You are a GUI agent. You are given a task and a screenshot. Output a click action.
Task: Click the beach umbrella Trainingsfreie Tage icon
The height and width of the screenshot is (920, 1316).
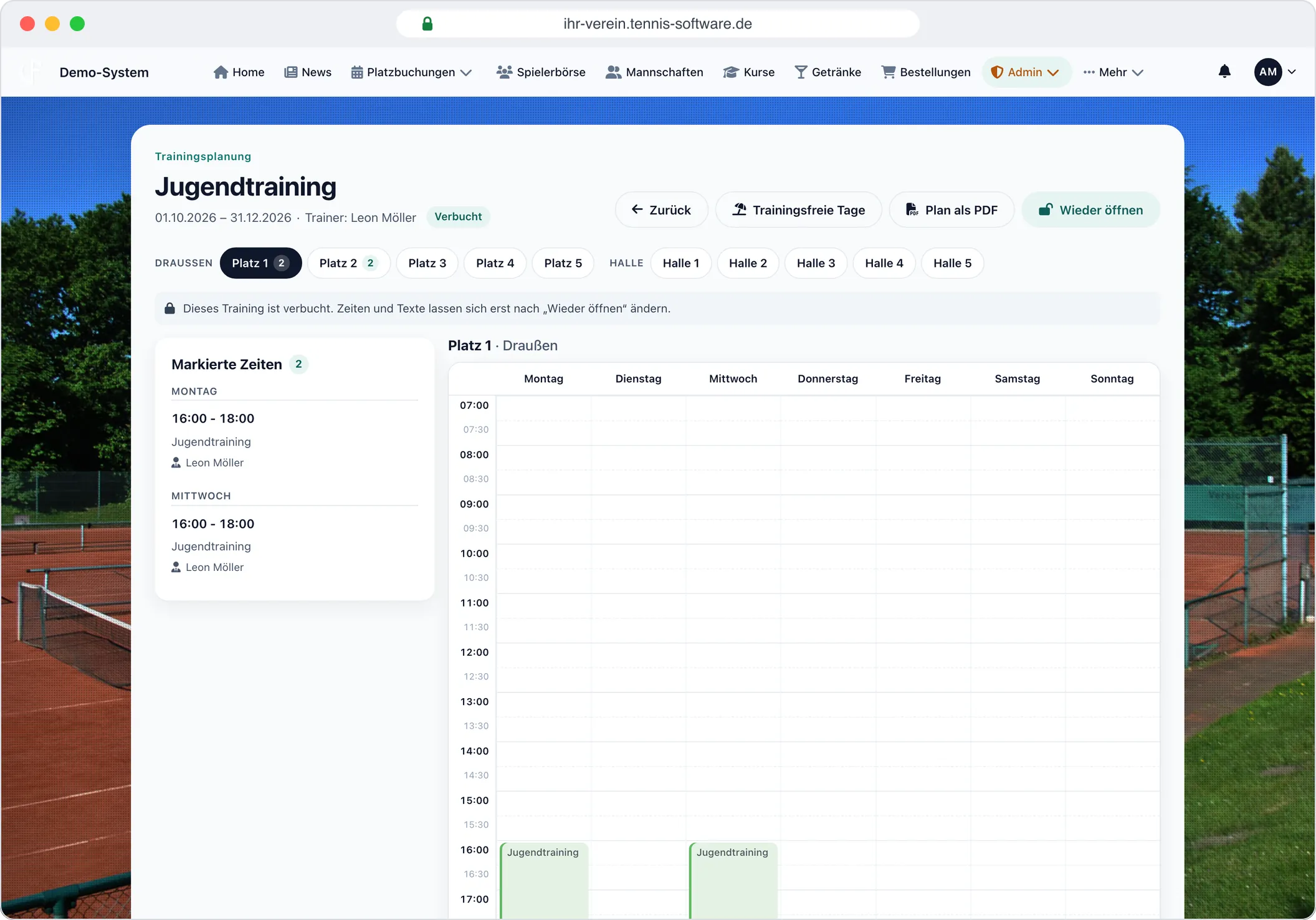(x=740, y=209)
